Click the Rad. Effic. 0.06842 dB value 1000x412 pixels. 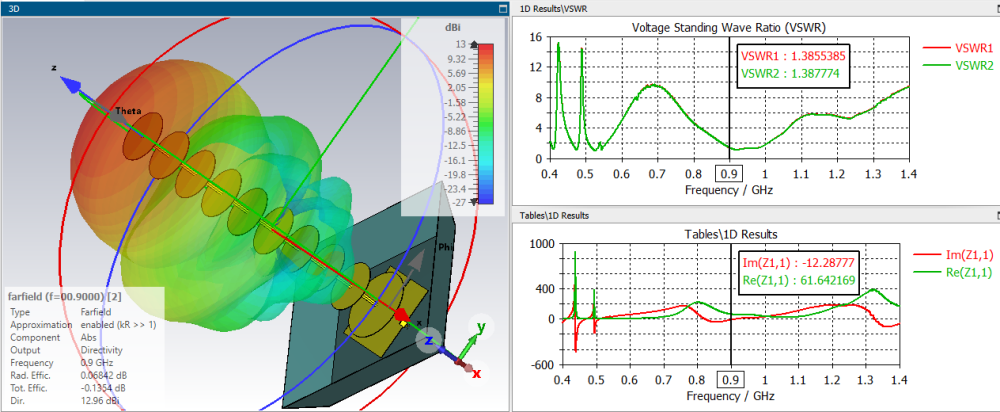tap(103, 375)
